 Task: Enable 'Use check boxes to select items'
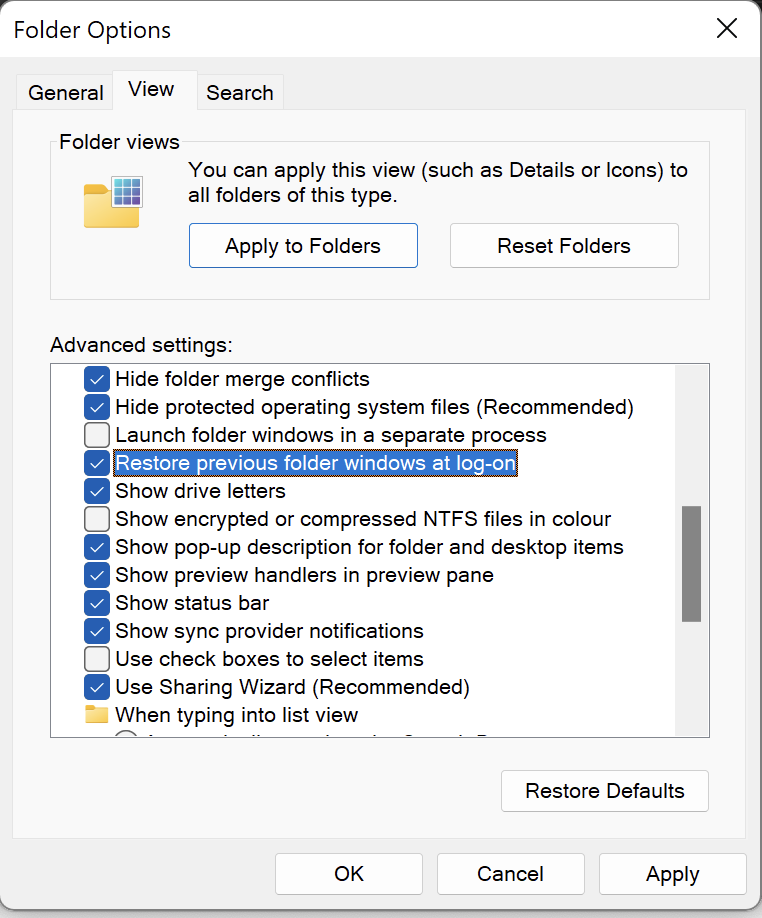click(x=96, y=659)
